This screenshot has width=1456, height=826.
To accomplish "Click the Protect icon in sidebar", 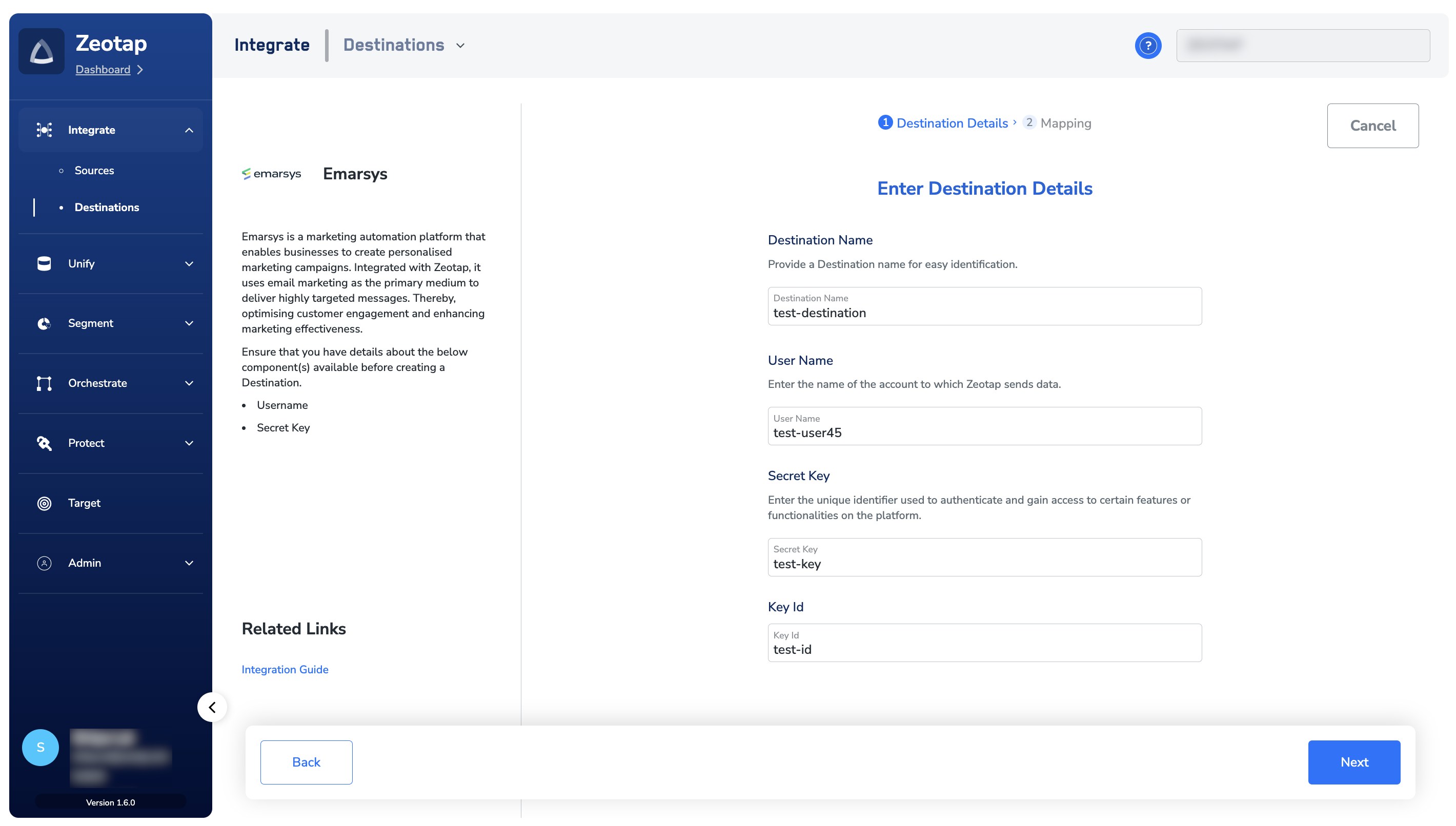I will pyautogui.click(x=44, y=443).
